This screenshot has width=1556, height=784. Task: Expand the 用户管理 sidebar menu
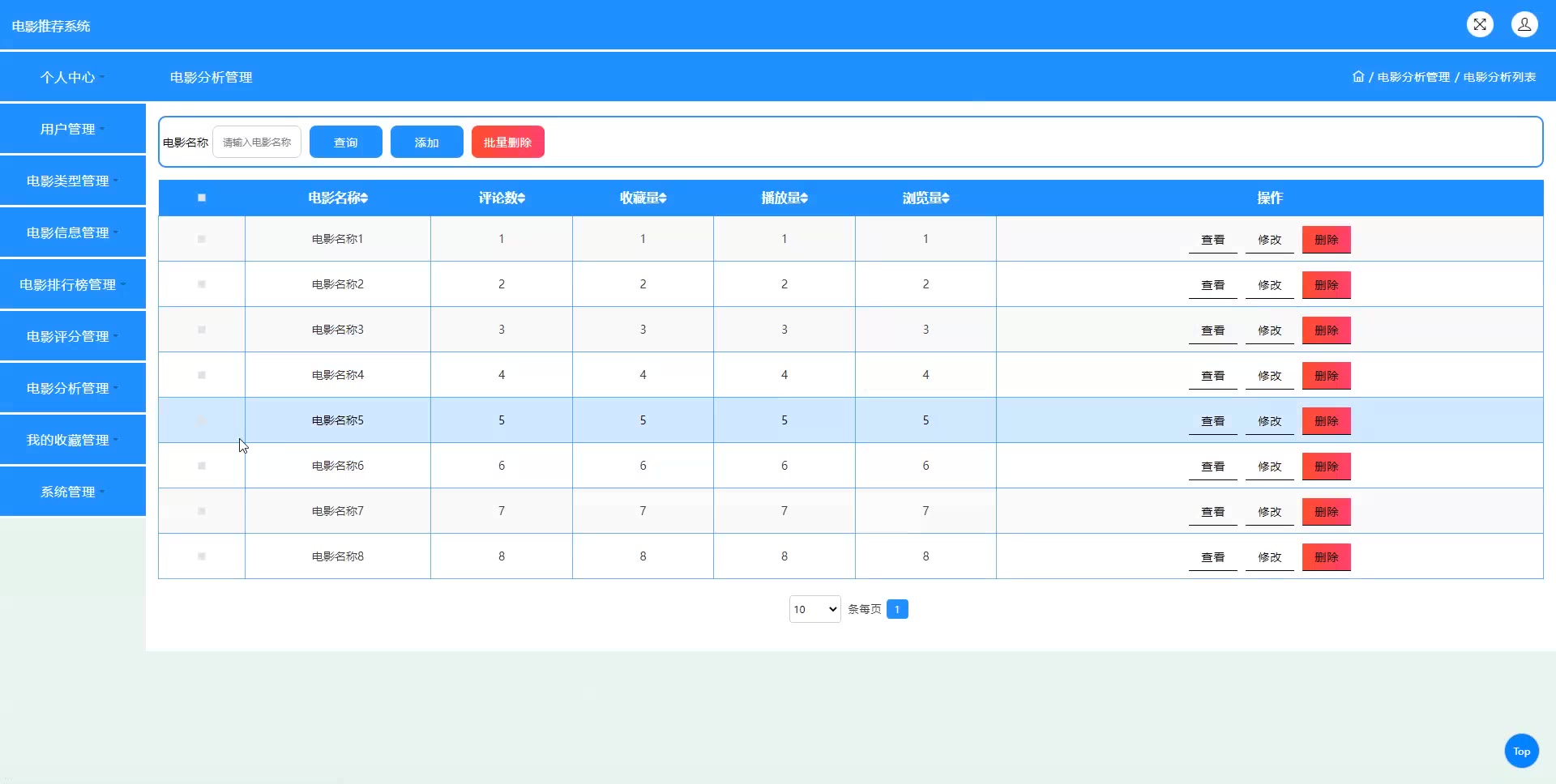point(73,129)
